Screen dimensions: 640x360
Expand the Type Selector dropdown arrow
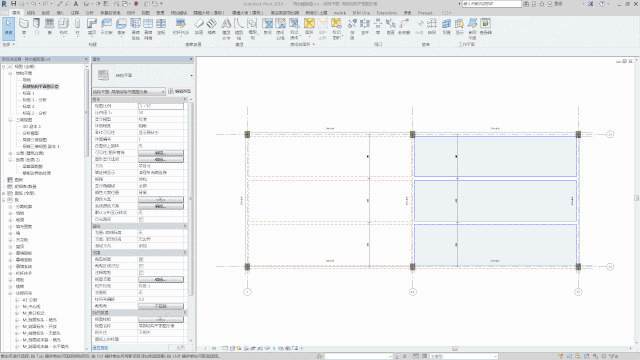click(x=191, y=76)
